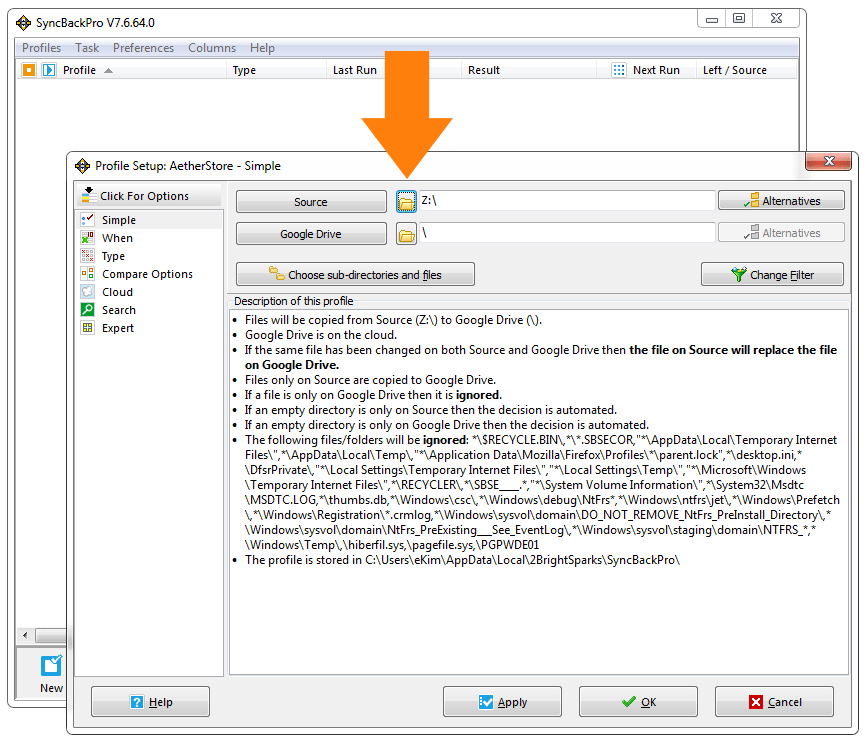Click the stop icon in profile column header
Image resolution: width=867 pixels, height=742 pixels.
[29, 70]
